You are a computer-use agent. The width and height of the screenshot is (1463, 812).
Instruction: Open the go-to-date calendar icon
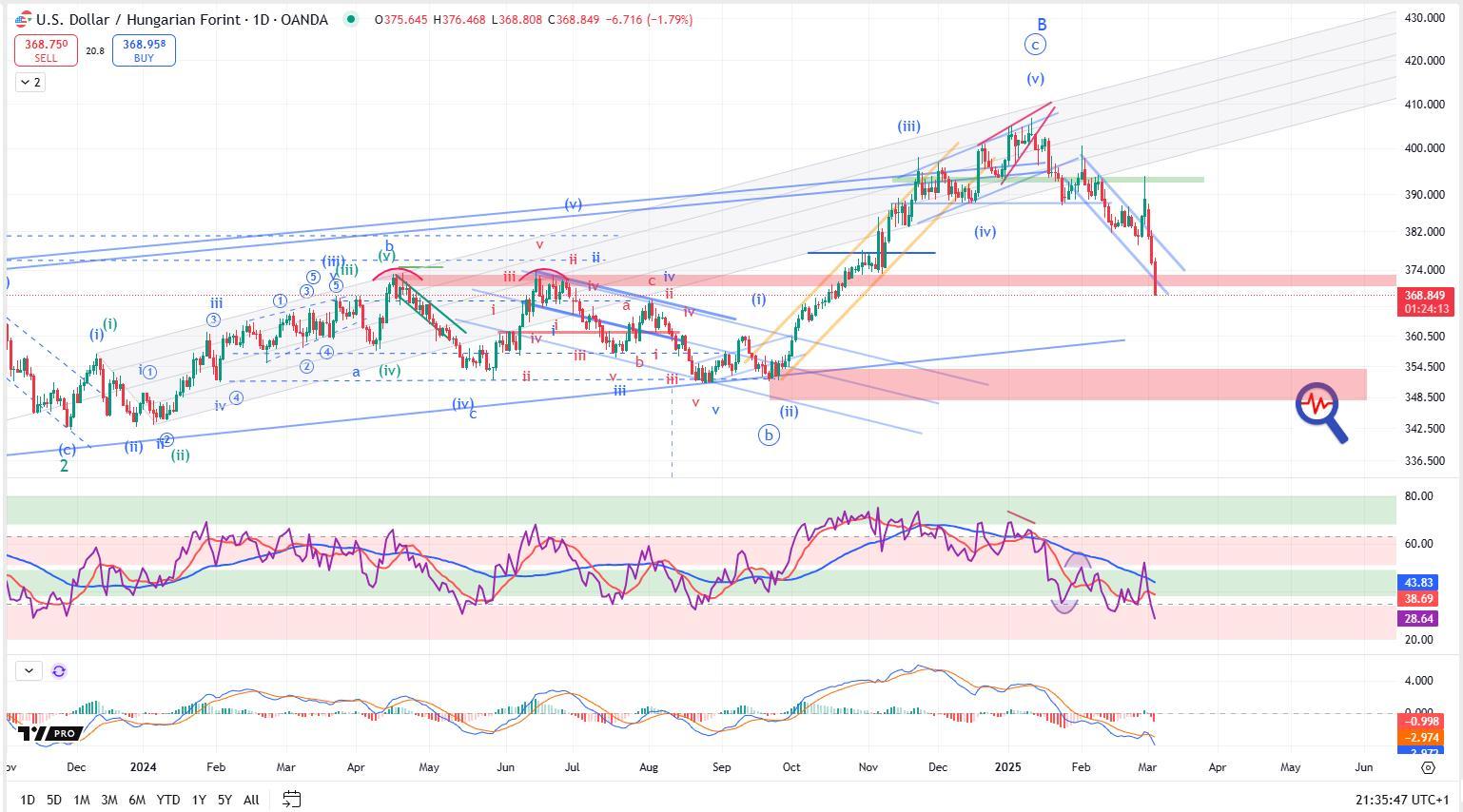[292, 799]
